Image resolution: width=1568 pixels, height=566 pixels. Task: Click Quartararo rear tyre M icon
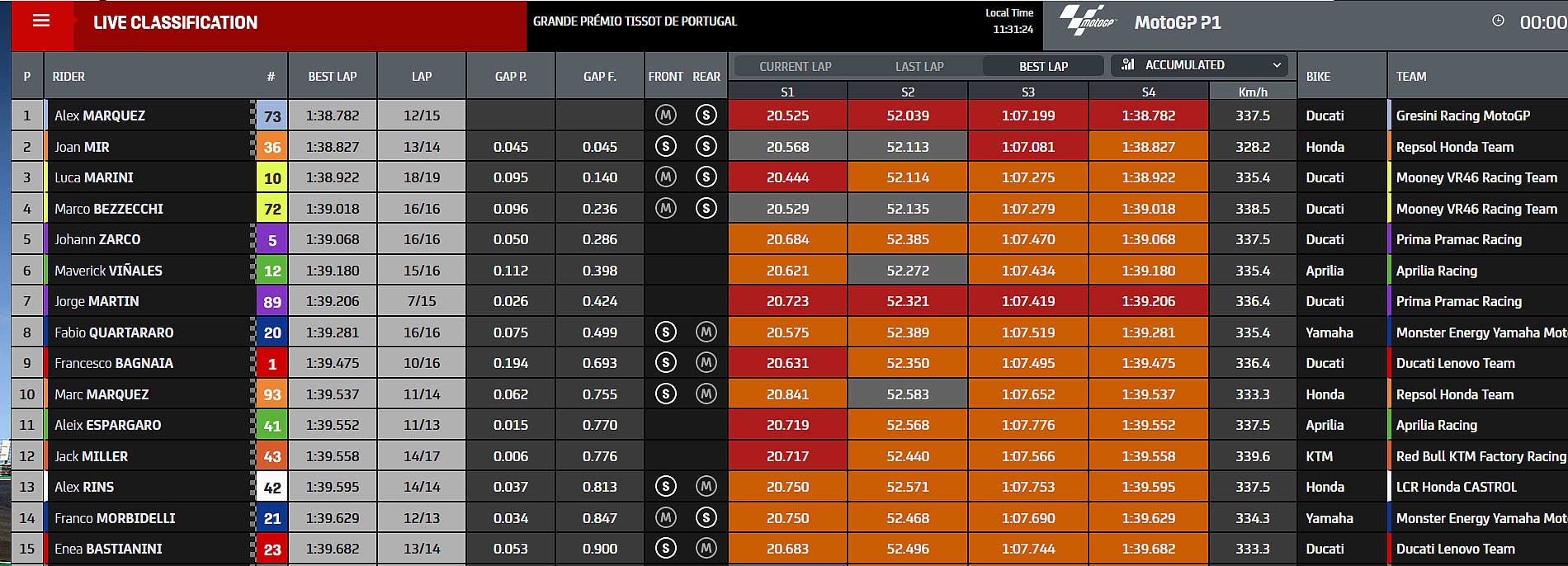(x=706, y=333)
